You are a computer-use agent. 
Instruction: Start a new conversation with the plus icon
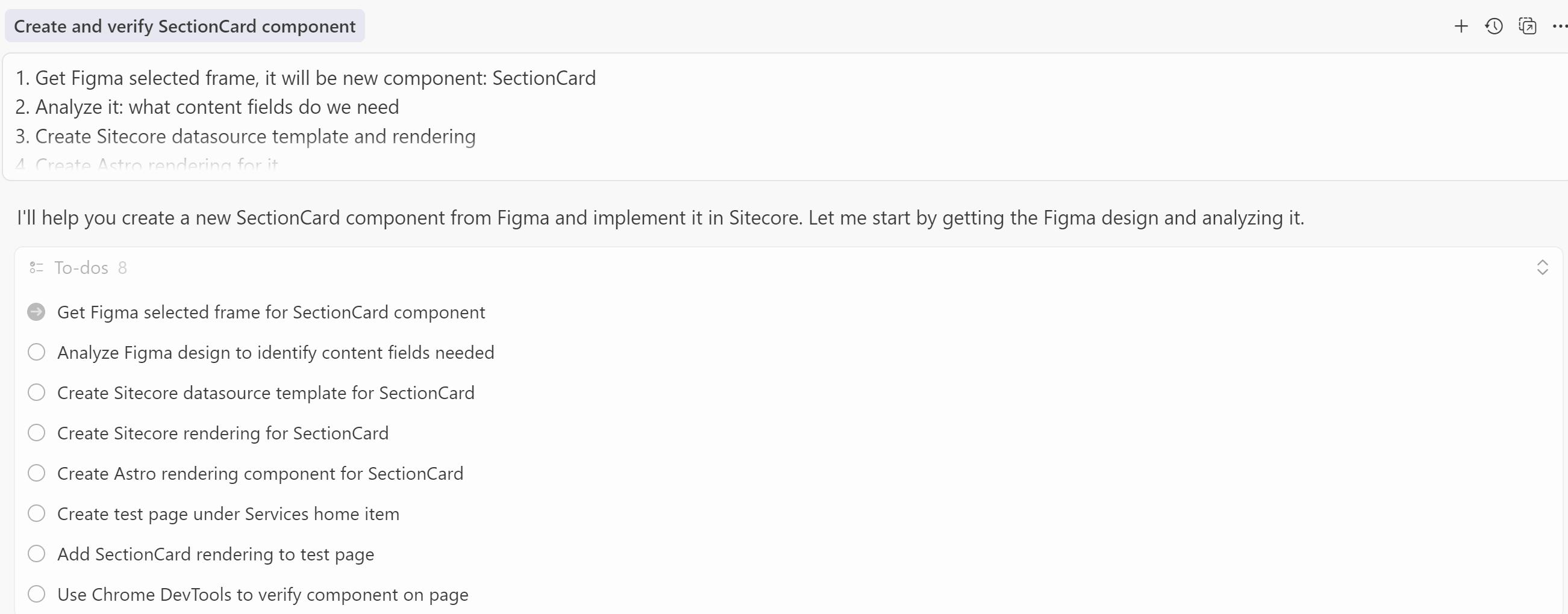tap(1461, 26)
